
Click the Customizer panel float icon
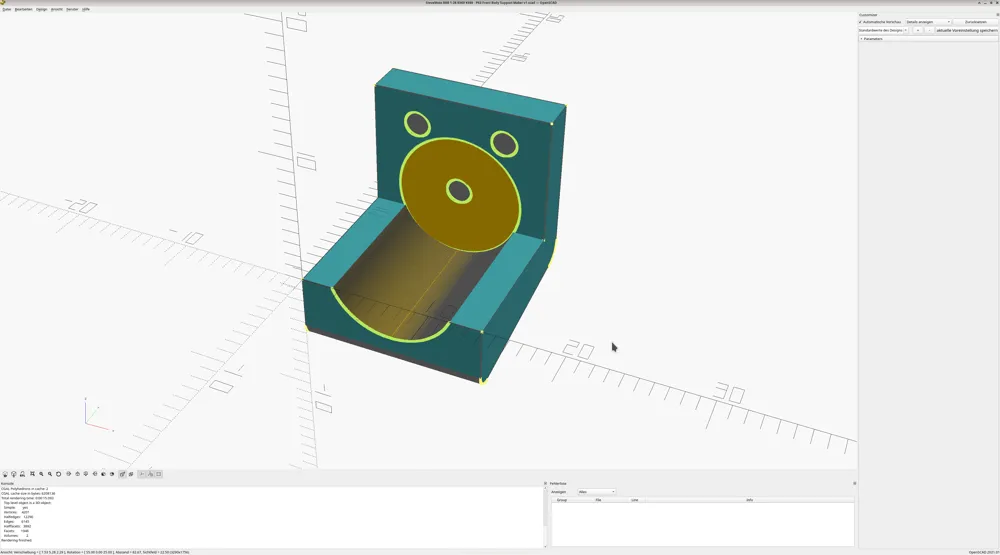click(997, 15)
